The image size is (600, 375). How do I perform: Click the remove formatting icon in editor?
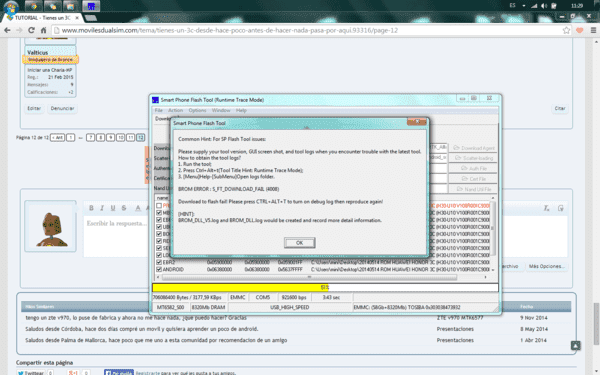(x=546, y=208)
